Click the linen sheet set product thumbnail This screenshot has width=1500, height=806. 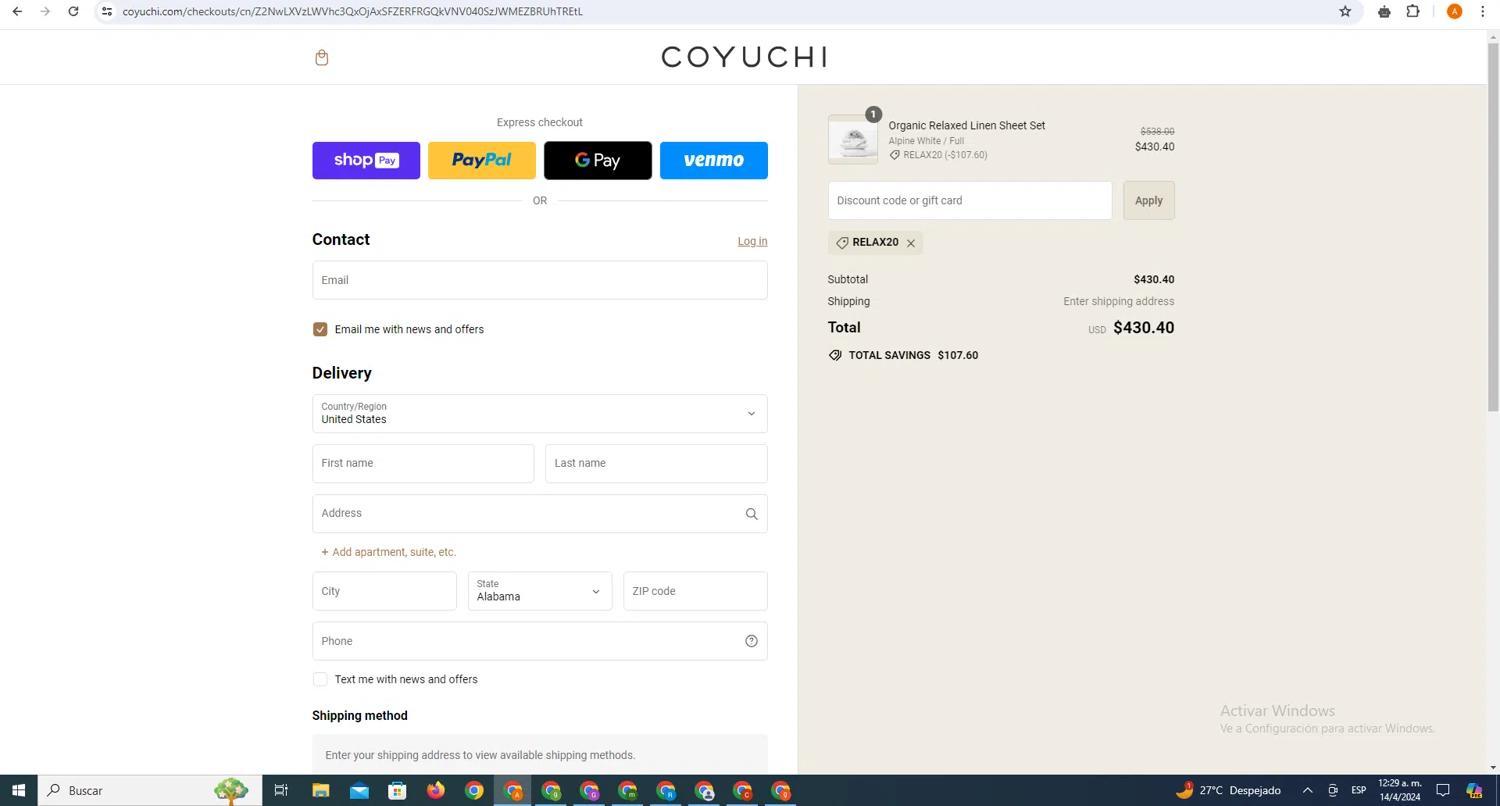click(x=853, y=139)
